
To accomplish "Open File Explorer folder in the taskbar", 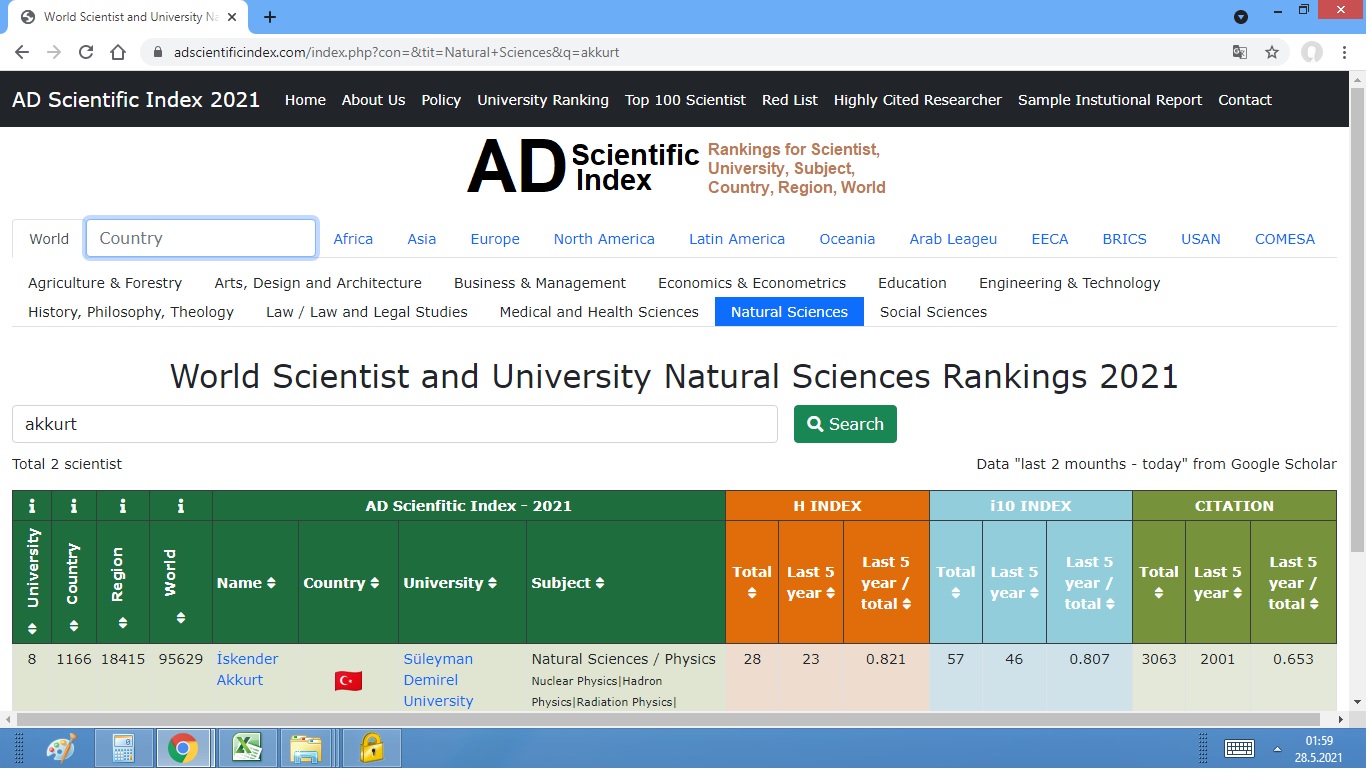I will (x=306, y=748).
